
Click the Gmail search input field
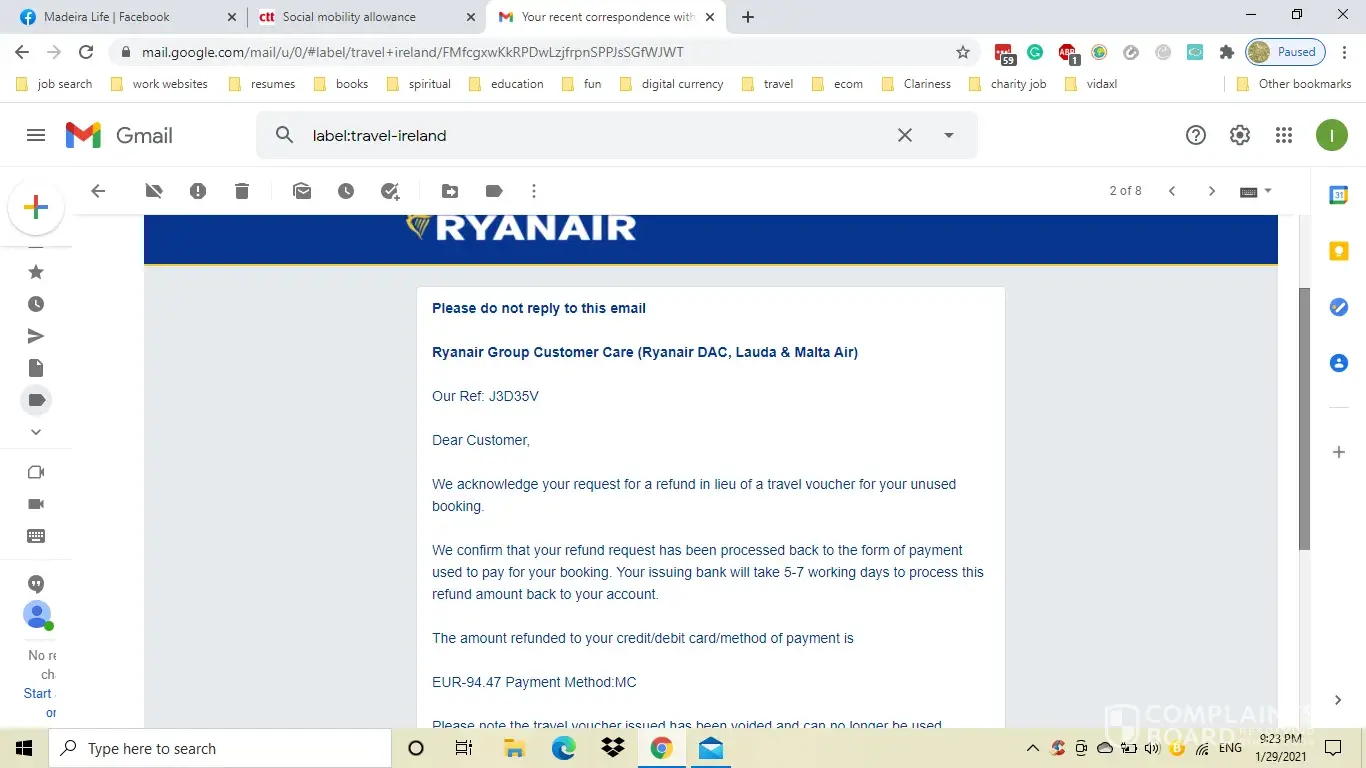pyautogui.click(x=590, y=135)
